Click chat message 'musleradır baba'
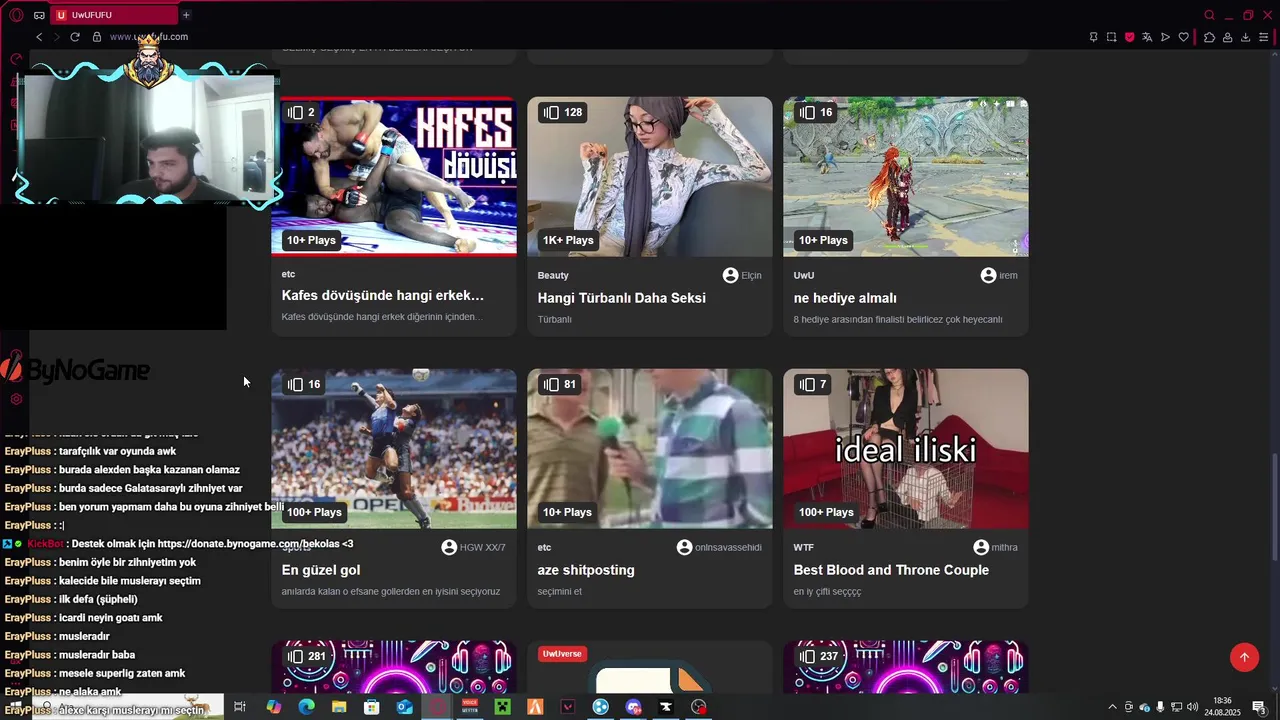 click(97, 655)
